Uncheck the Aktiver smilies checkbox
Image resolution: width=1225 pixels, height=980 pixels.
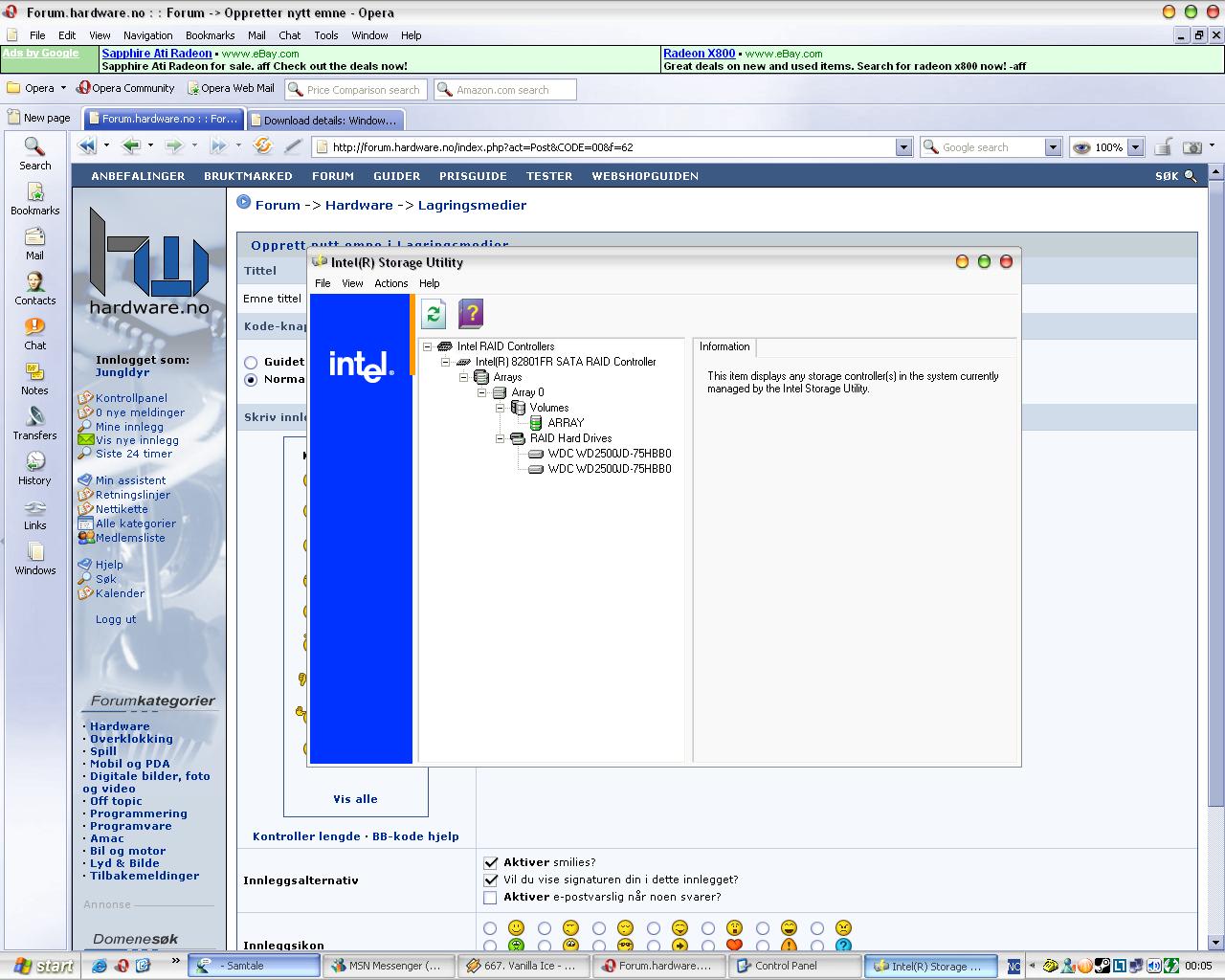[491, 862]
